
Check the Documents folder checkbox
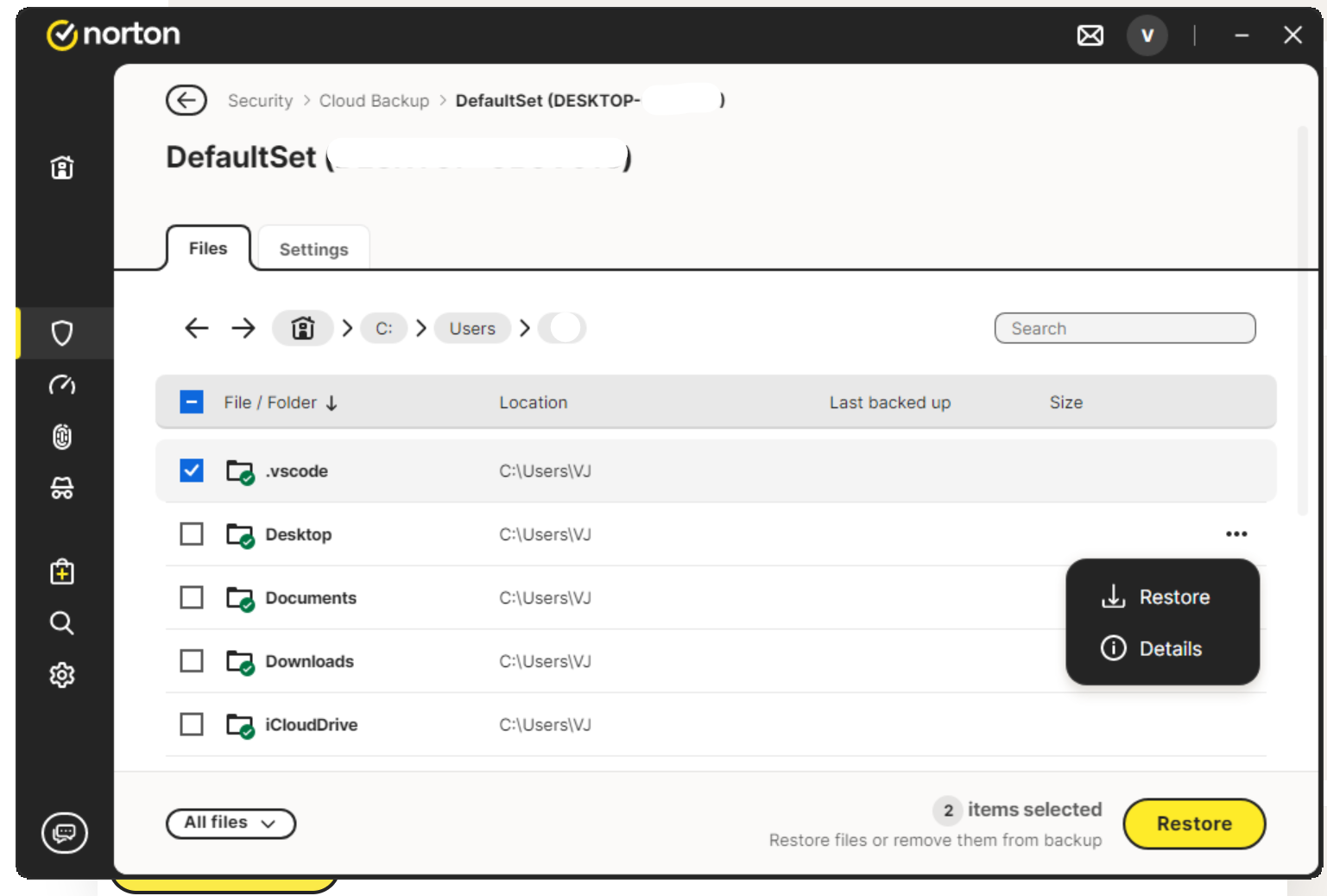(x=192, y=597)
